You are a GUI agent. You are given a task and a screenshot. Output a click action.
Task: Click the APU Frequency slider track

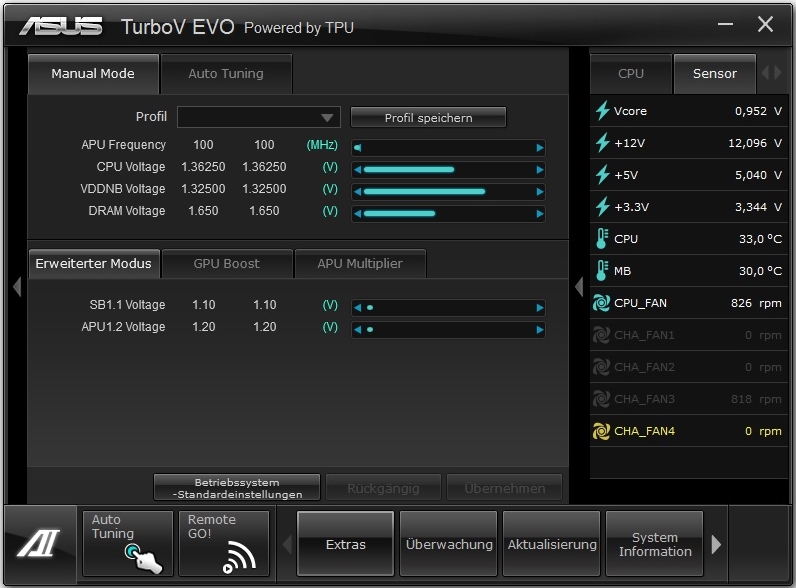click(x=449, y=148)
